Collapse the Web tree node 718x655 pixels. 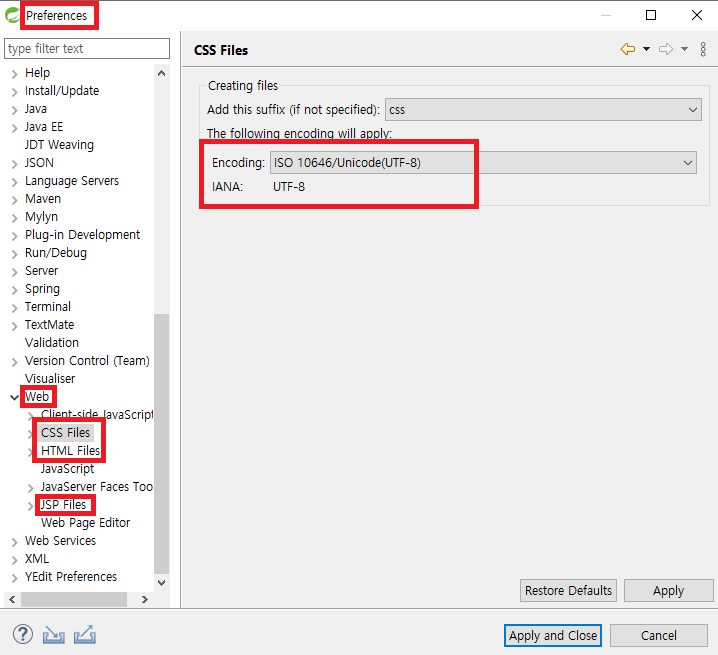tap(14, 397)
